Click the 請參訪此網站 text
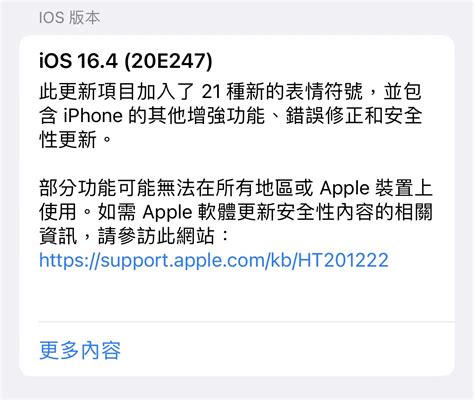The width and height of the screenshot is (474, 400). [x=156, y=236]
